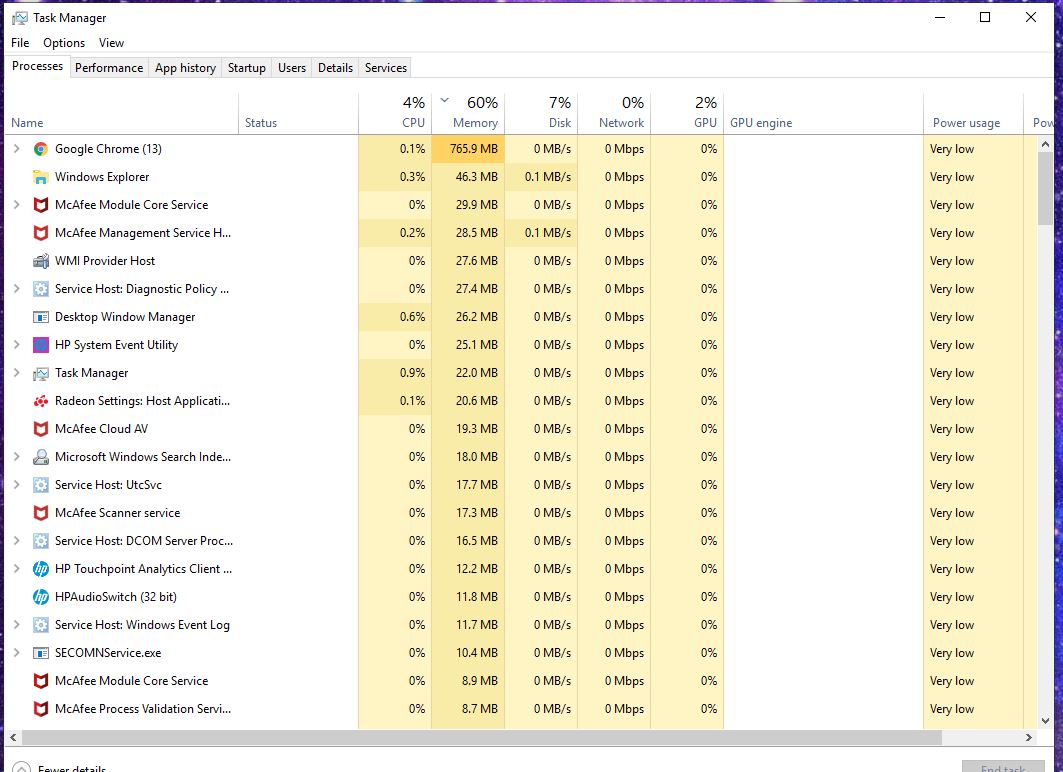Viewport: 1063px width, 772px height.
Task: Sort processes by the CPU column header
Action: [x=395, y=113]
